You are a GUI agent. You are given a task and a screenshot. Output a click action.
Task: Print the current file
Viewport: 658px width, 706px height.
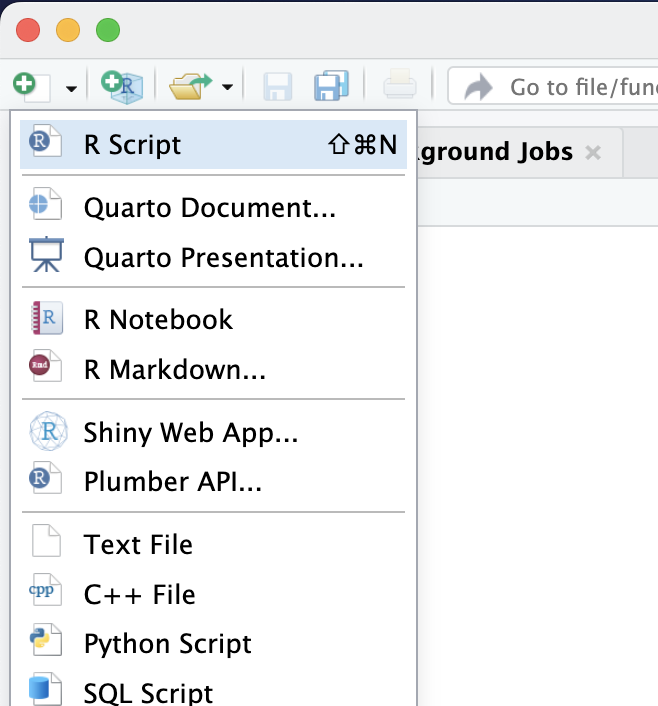(399, 84)
